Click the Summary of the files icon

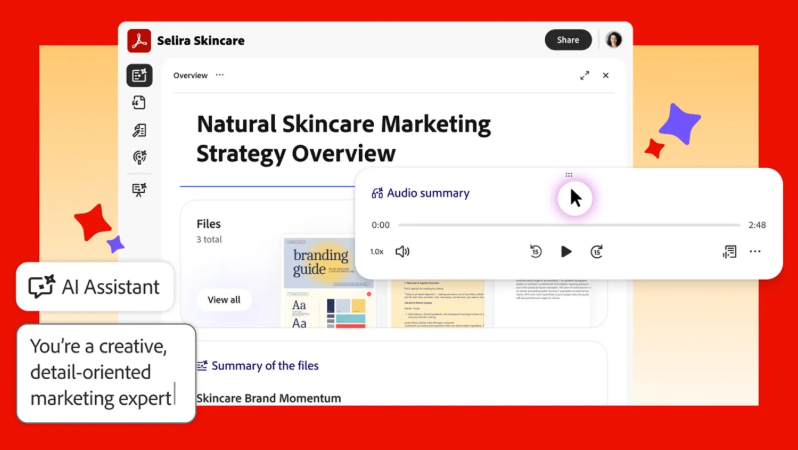pos(202,365)
